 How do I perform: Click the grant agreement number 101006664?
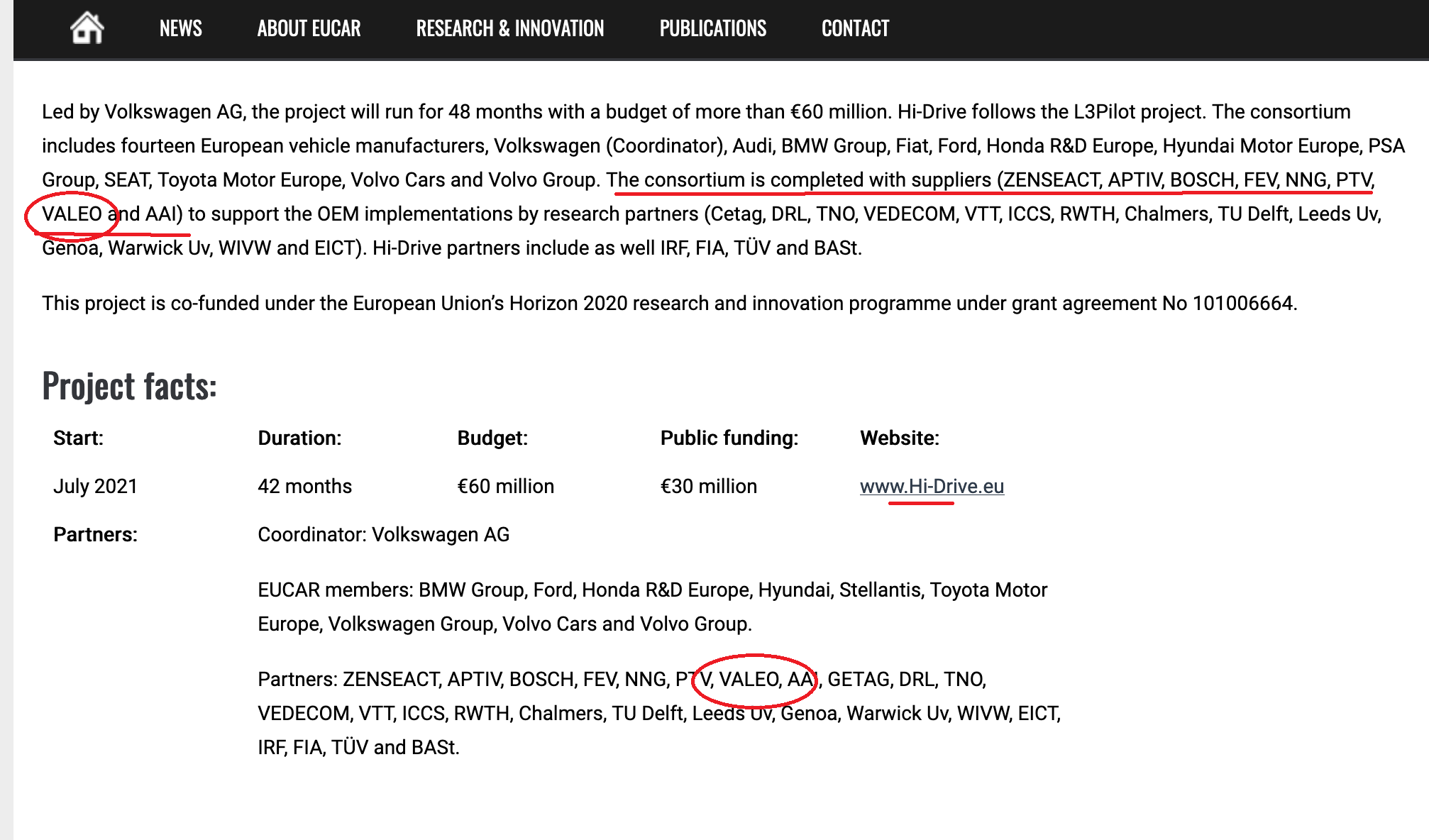point(1242,303)
